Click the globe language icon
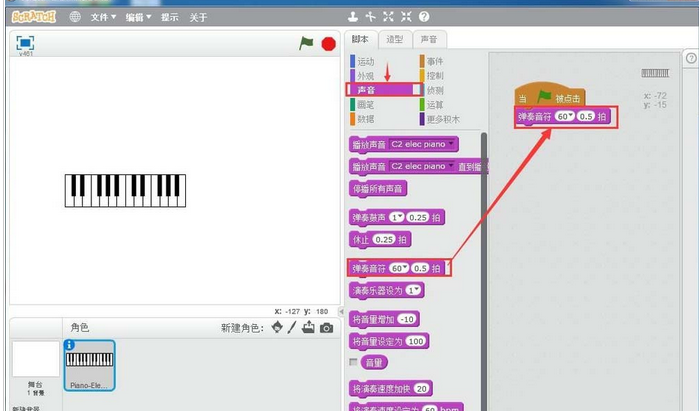Viewport: 699px width, 411px height. coord(76,17)
